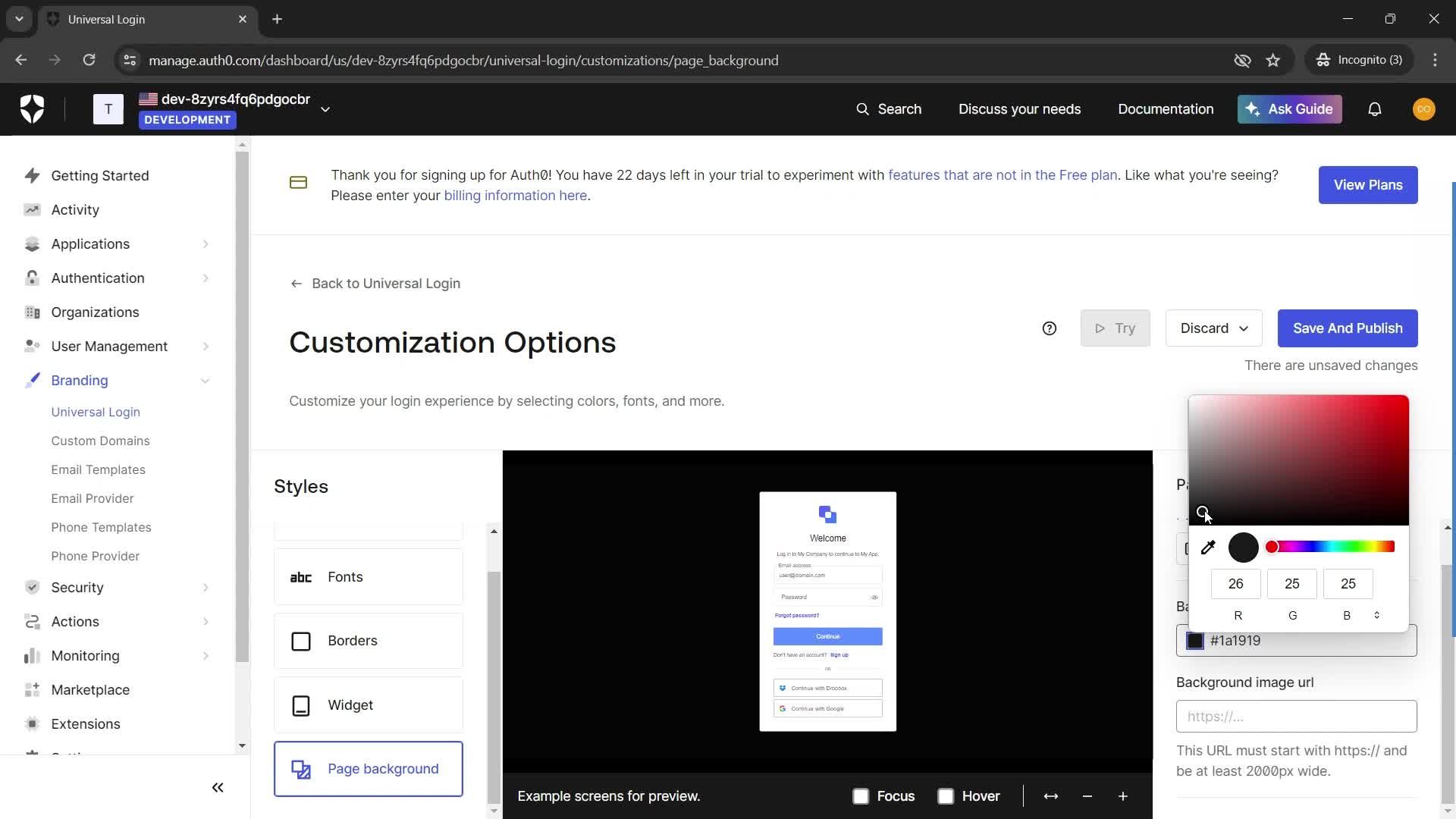This screenshot has height=819, width=1456.
Task: Pick a color with the eyedropper tool
Action: (1208, 548)
